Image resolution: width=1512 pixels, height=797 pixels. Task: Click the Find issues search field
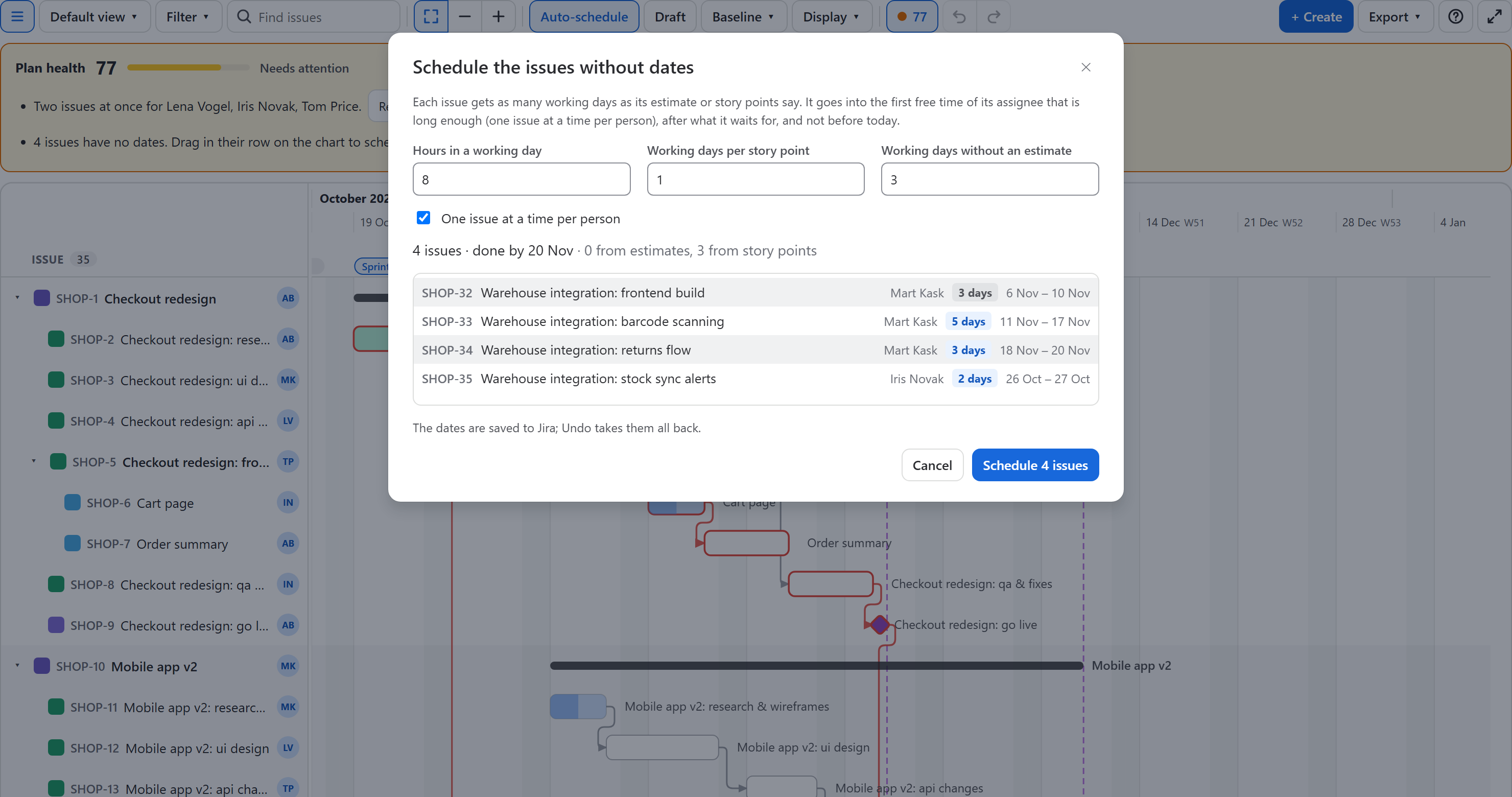(x=314, y=16)
